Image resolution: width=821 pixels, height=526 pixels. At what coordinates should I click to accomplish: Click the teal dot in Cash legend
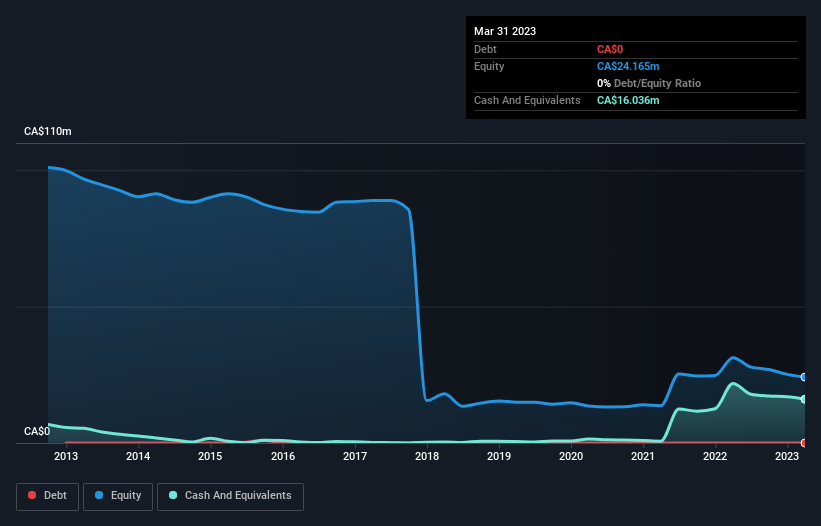pos(173,495)
